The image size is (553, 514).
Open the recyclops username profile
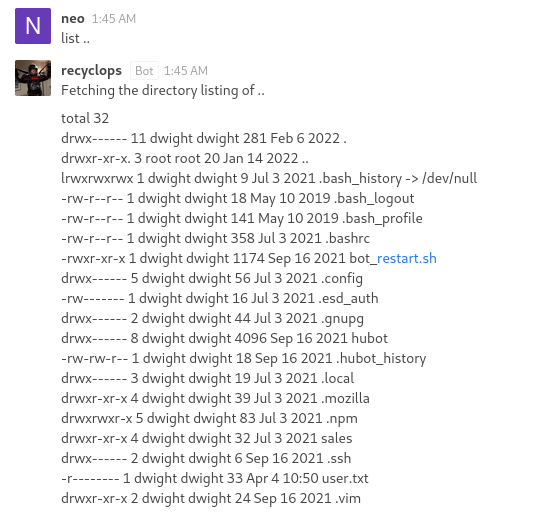(91, 71)
